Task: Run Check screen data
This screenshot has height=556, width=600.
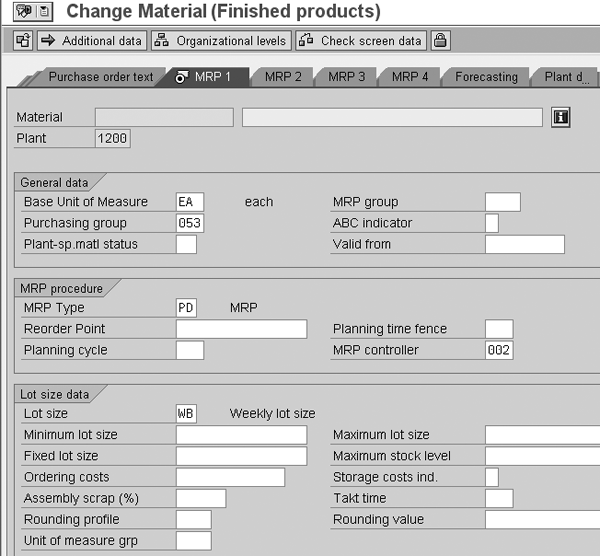Action: pos(363,41)
